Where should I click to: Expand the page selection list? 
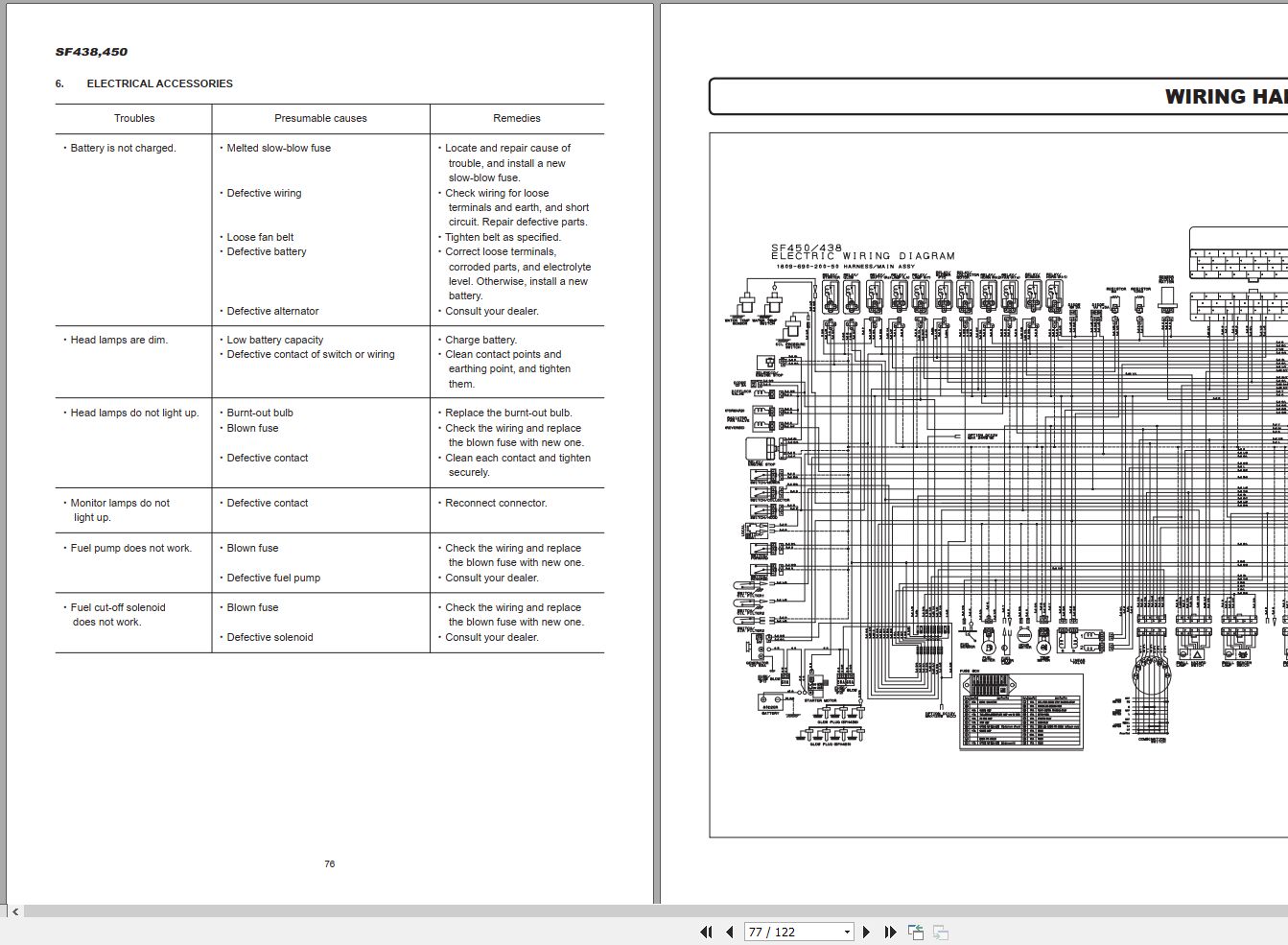[x=847, y=932]
